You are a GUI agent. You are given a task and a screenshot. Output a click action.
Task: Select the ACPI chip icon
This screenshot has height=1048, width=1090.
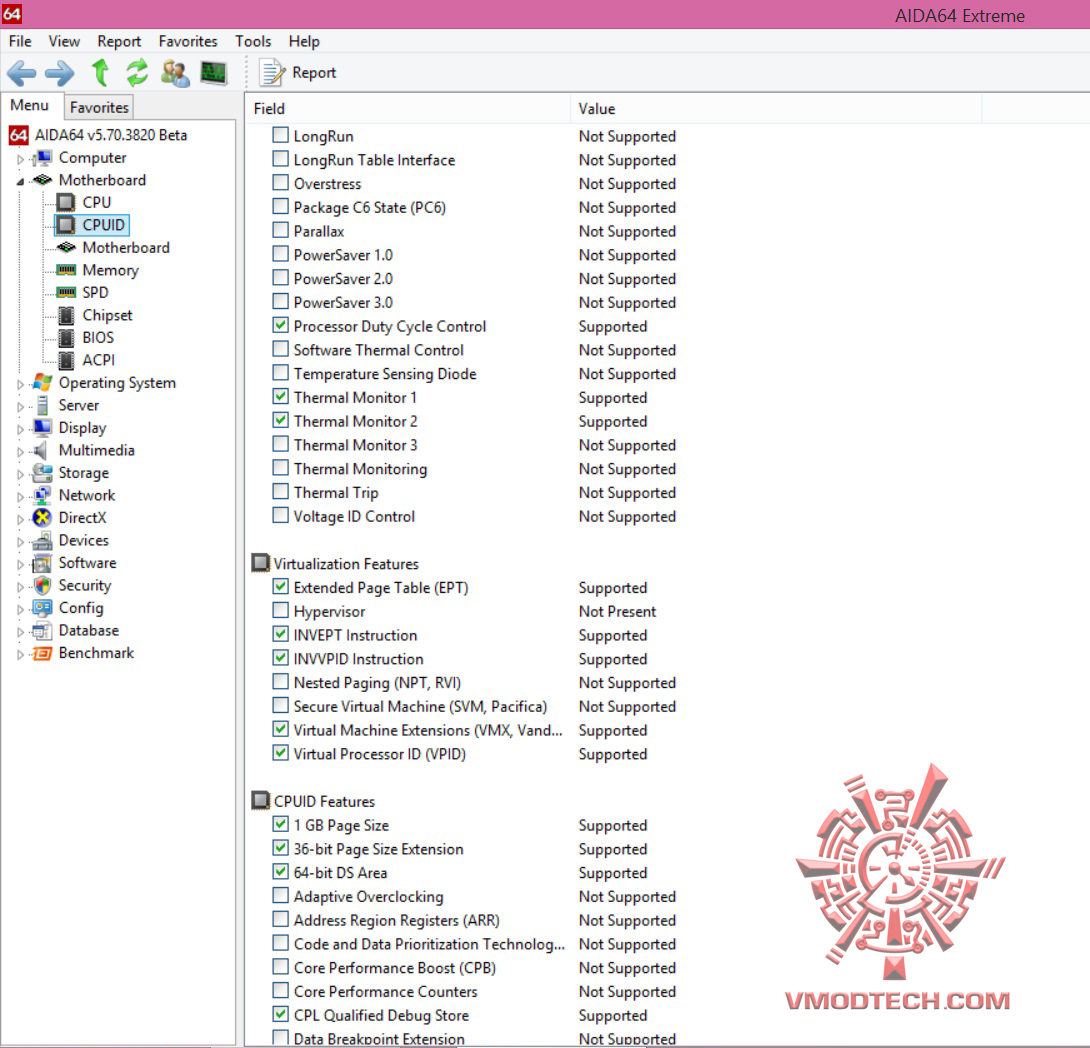66,360
